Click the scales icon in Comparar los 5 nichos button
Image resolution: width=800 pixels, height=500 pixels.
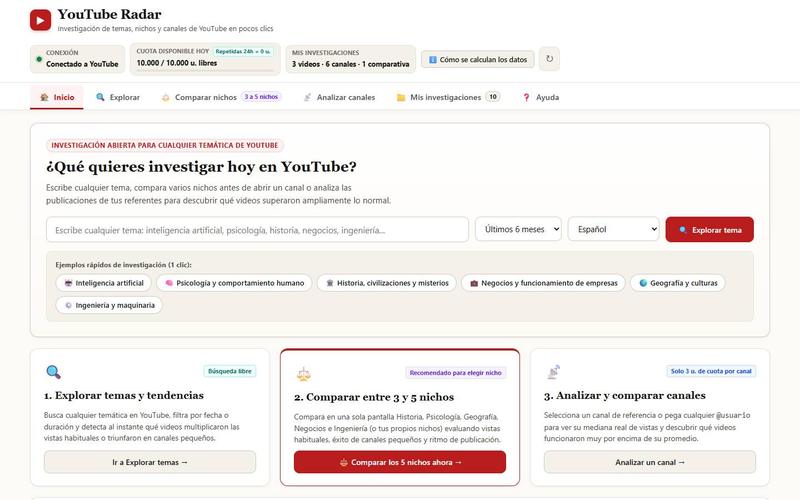[x=344, y=462]
